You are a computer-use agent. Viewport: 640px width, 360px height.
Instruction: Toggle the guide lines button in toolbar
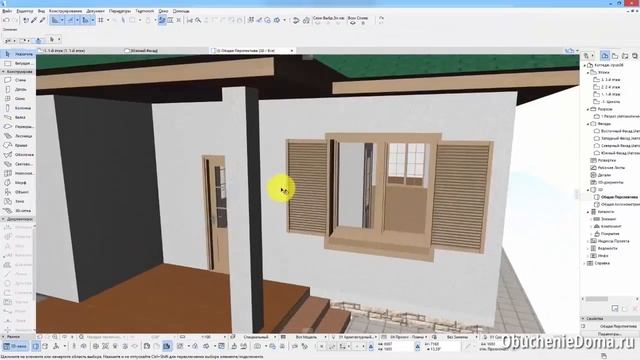[x=55, y=20]
